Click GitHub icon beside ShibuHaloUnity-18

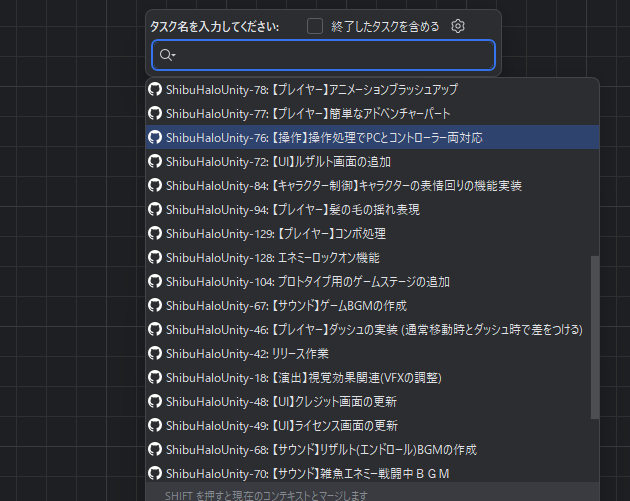(x=155, y=378)
